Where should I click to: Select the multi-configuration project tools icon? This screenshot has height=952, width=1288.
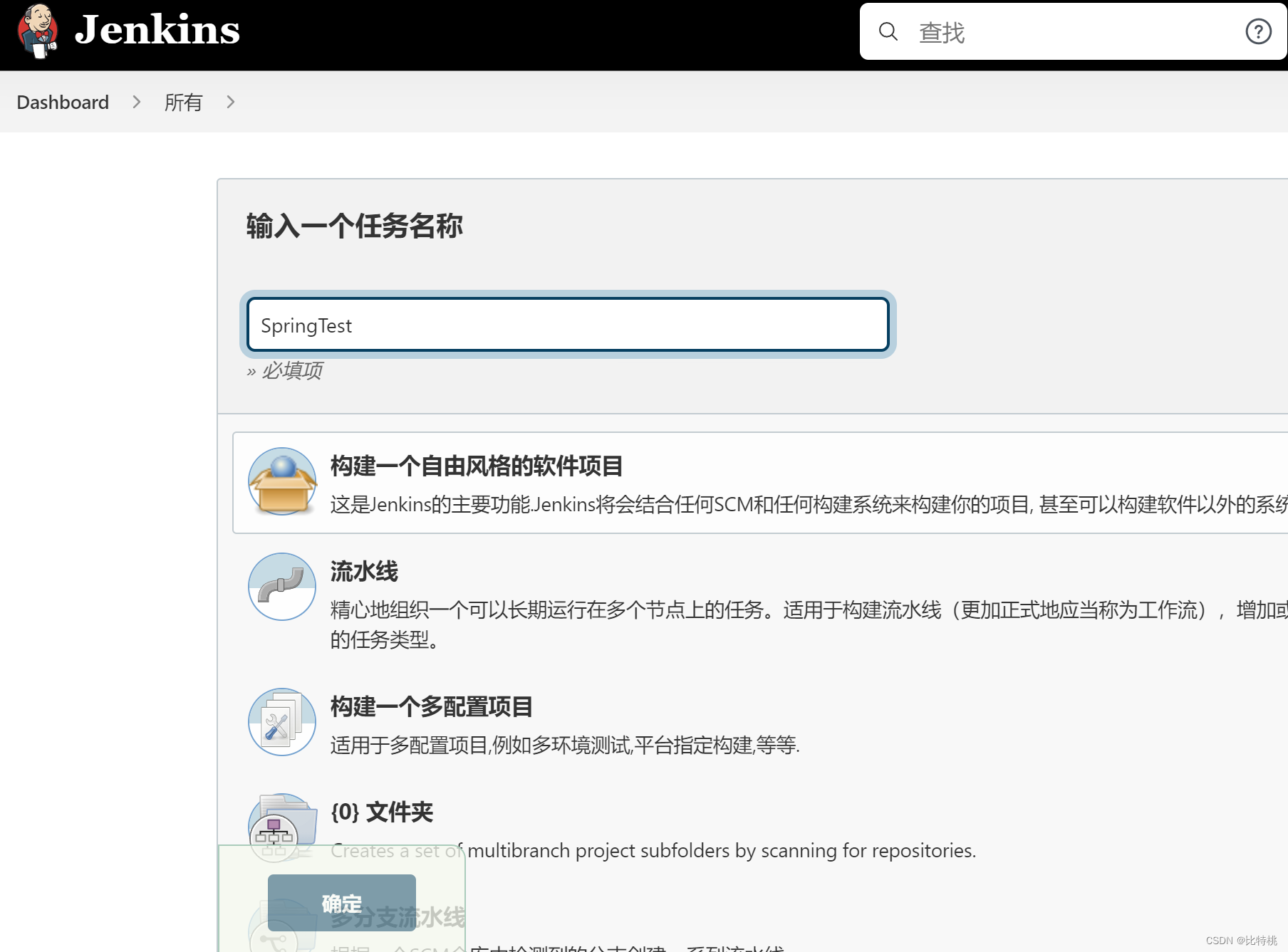(282, 722)
